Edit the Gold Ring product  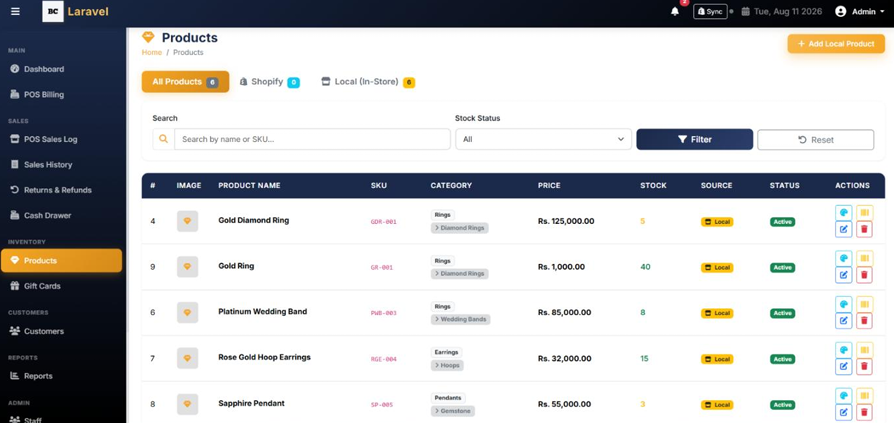844,275
